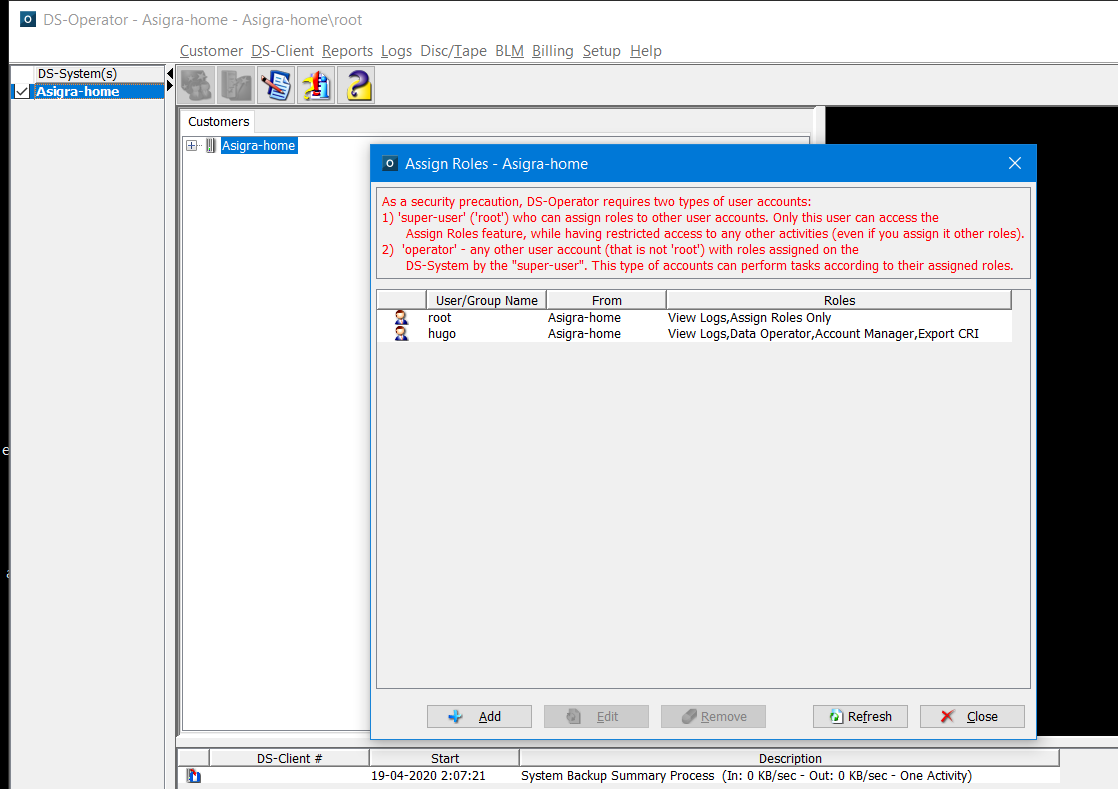1118x789 pixels.
Task: Click the Start column header
Action: pos(445,758)
